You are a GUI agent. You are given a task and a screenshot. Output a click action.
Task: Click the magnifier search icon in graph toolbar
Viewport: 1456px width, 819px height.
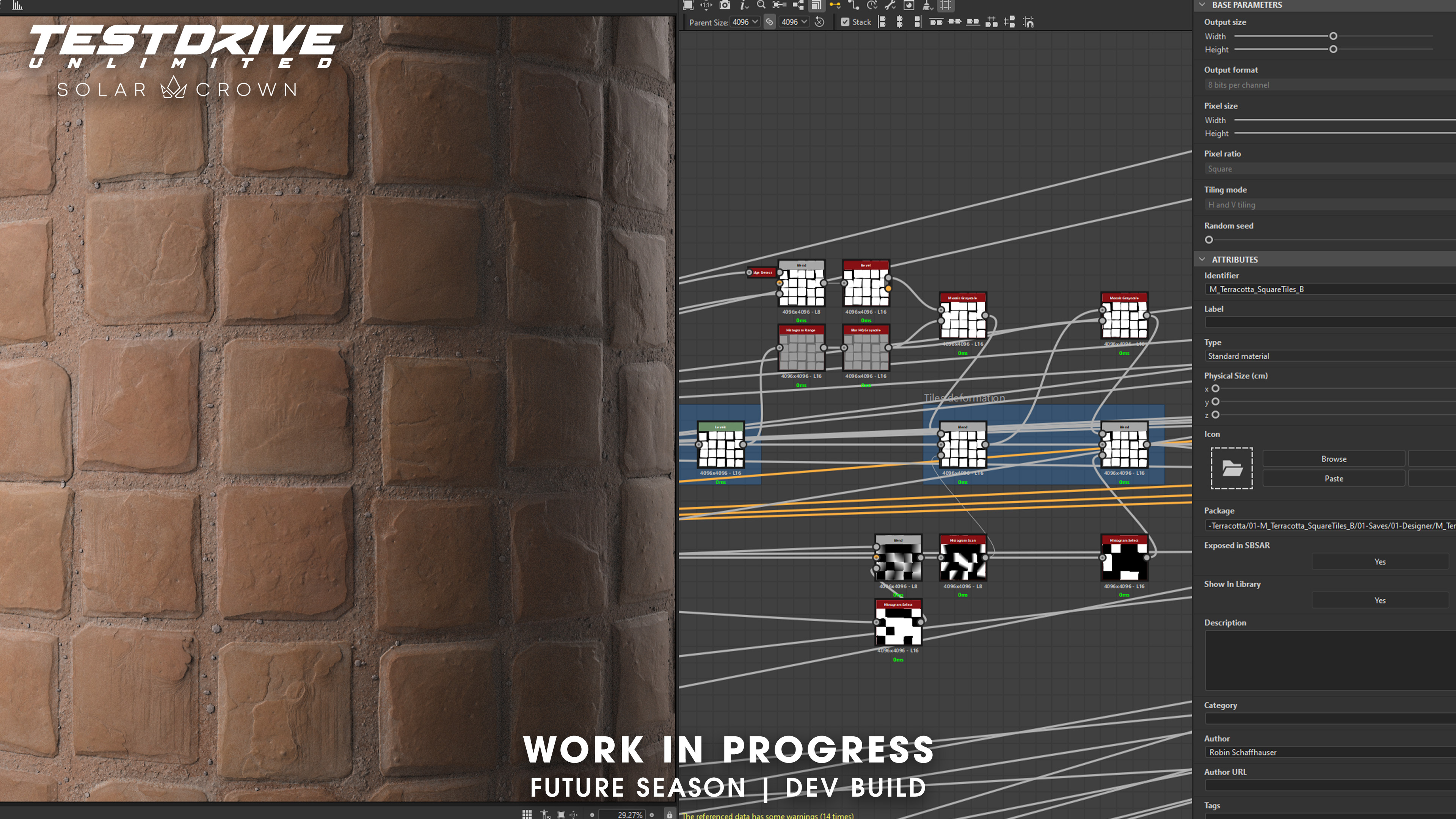tap(761, 5)
